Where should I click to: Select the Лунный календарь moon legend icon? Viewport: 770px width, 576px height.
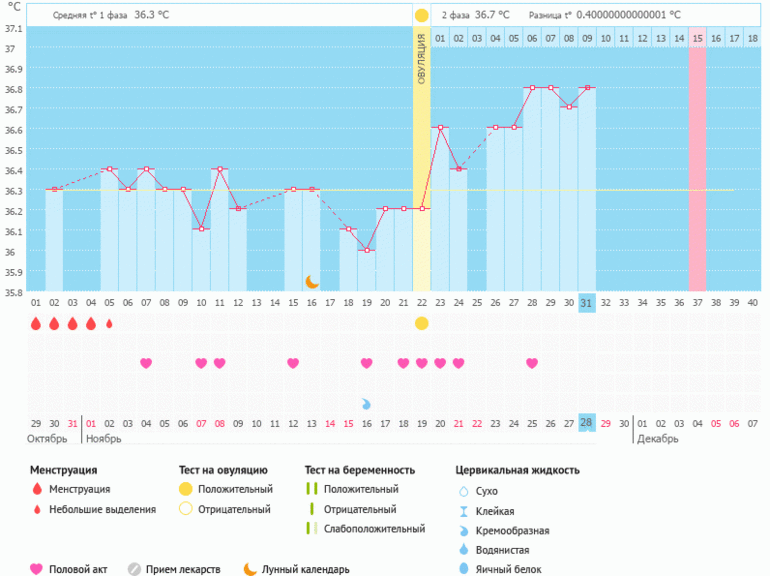click(x=250, y=569)
